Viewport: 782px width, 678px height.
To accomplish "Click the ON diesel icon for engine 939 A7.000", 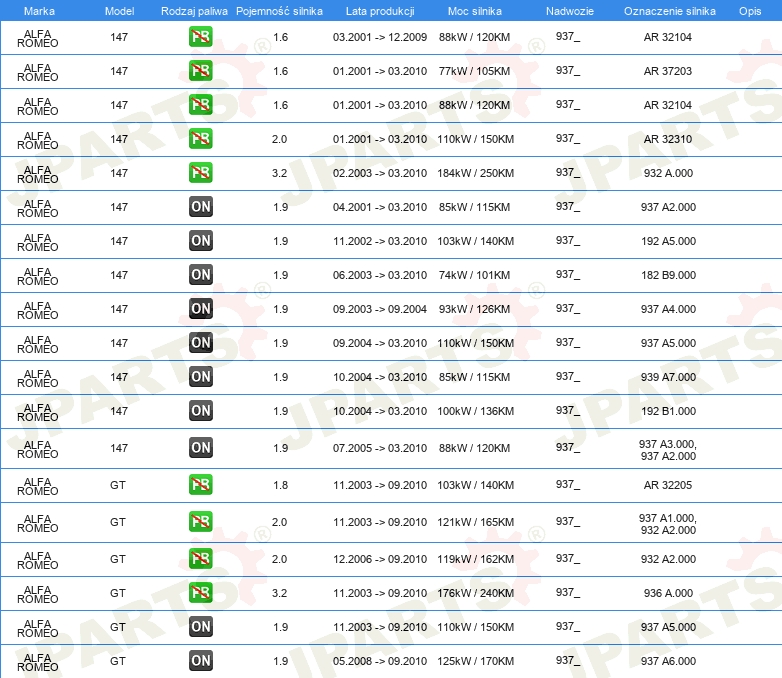I will tap(200, 377).
